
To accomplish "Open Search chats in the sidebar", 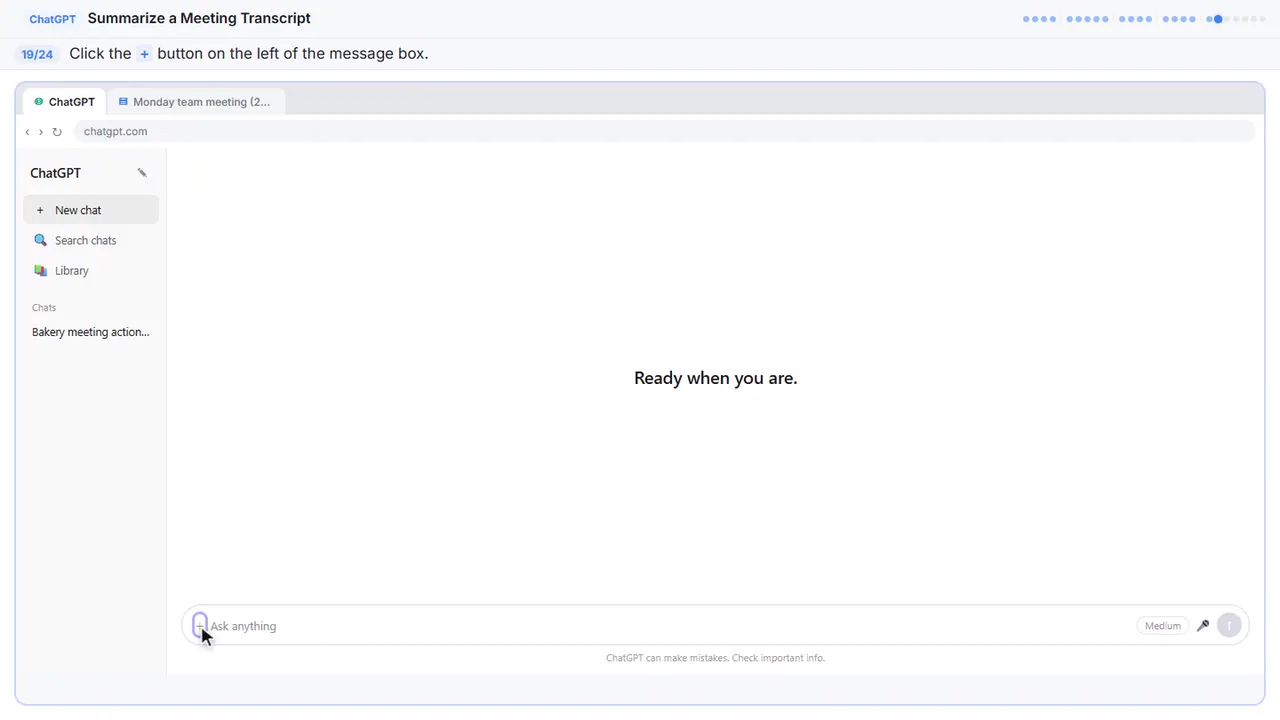I will point(91,240).
